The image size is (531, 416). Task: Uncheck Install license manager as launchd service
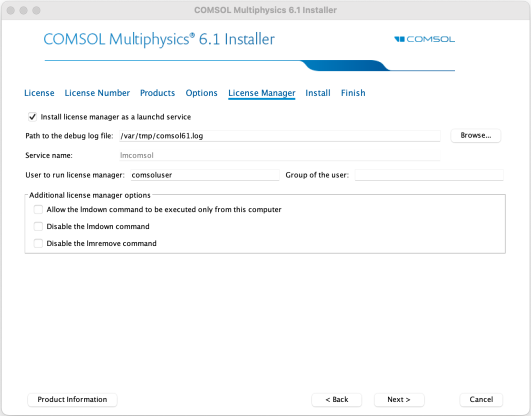[32, 117]
